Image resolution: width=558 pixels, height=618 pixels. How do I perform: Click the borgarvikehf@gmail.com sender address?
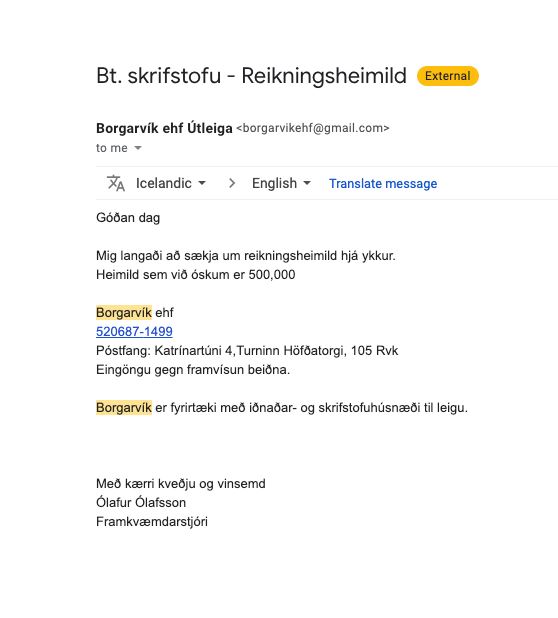click(313, 128)
